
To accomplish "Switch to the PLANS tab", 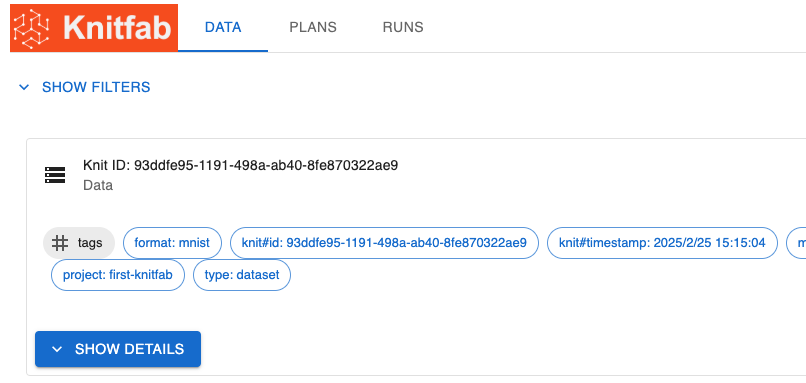I will coord(313,27).
